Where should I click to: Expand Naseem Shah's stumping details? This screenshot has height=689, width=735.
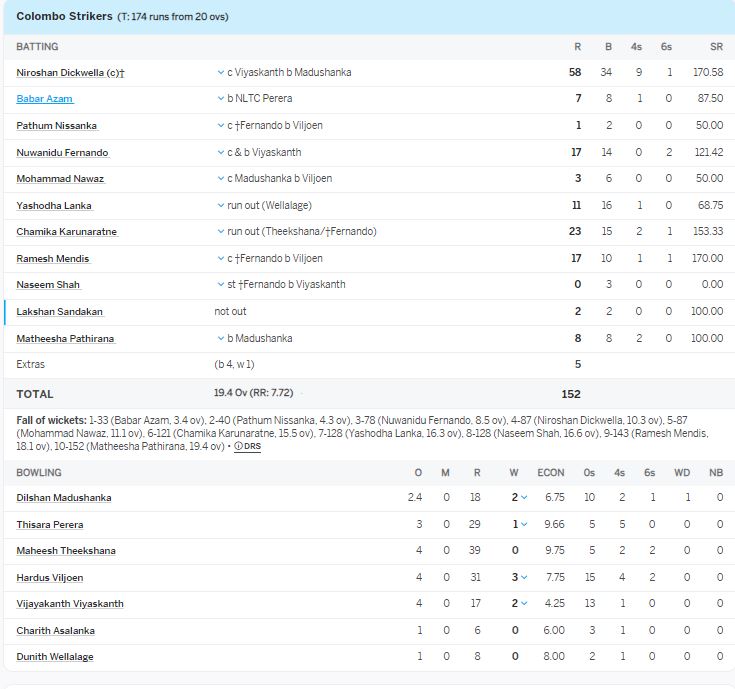[221, 285]
